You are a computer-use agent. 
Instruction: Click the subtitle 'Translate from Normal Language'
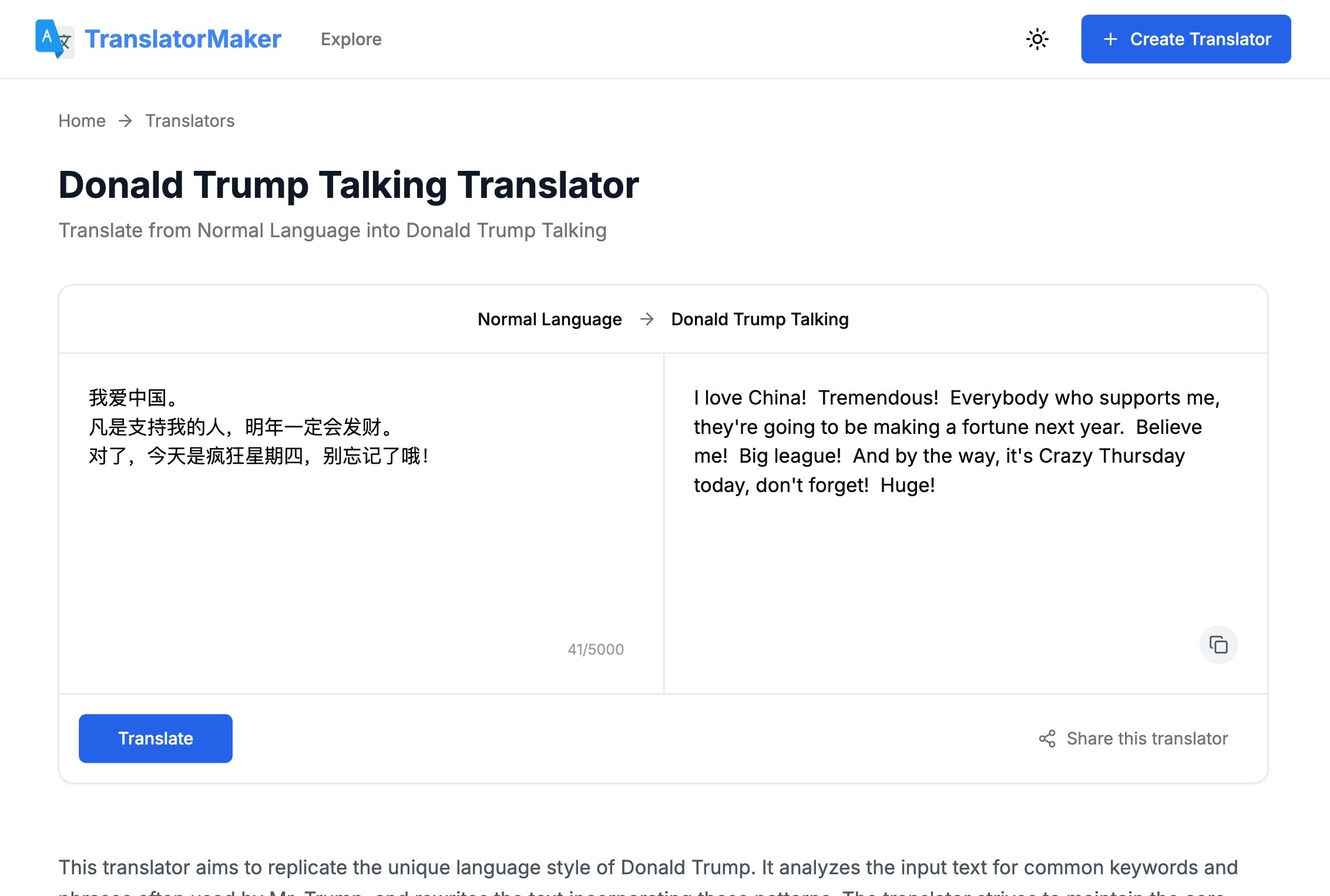[332, 231]
